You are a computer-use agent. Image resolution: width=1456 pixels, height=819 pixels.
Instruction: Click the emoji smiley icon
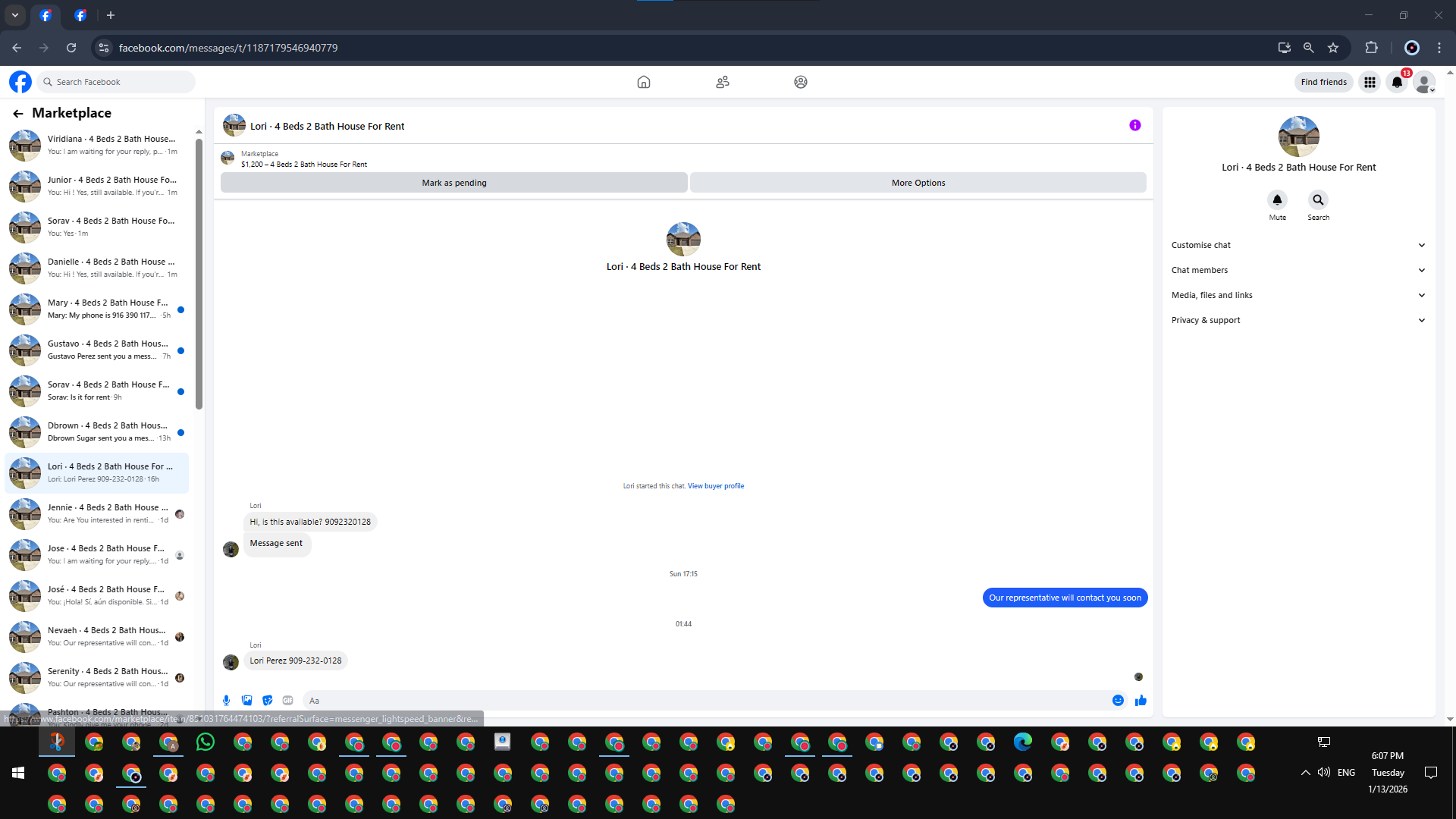pyautogui.click(x=1118, y=701)
